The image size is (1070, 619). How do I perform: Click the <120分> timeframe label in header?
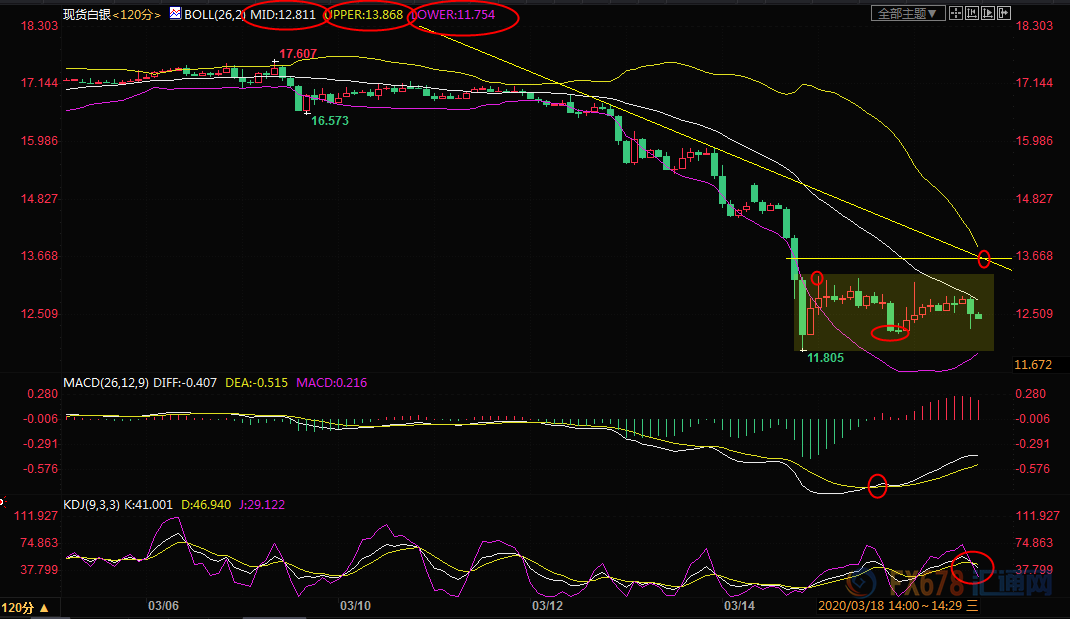[137, 15]
